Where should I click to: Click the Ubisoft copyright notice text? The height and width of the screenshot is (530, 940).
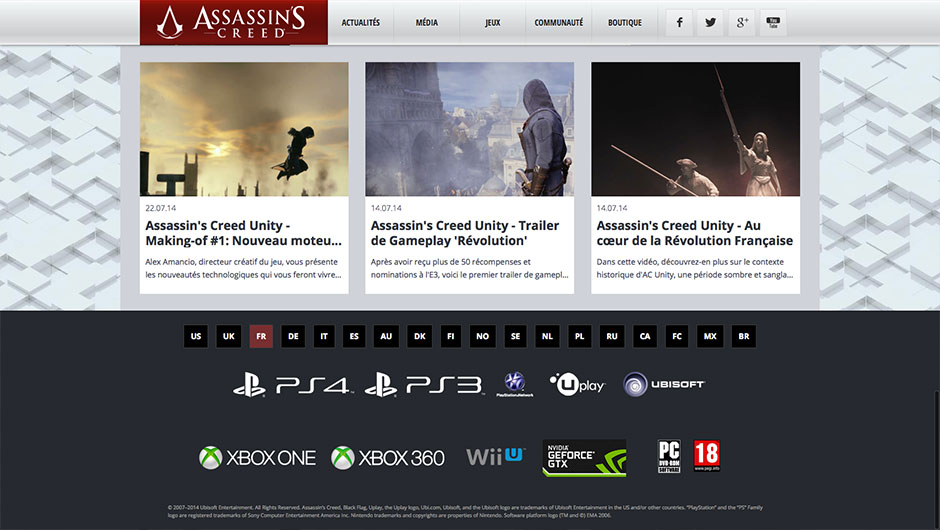tap(465, 511)
